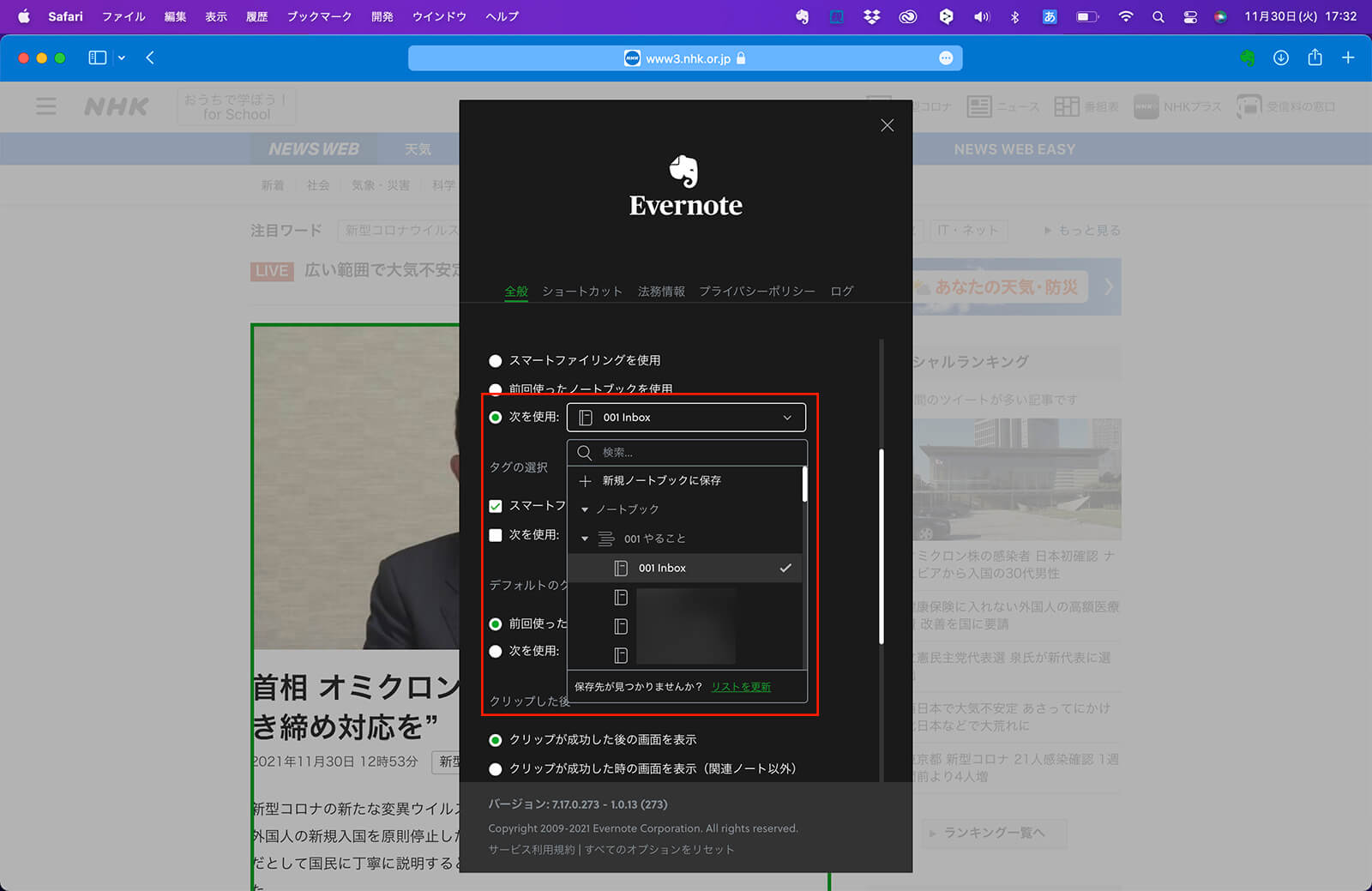This screenshot has width=1372, height=891.
Task: Click the checkmark on 001 Inbox row
Action: point(785,568)
